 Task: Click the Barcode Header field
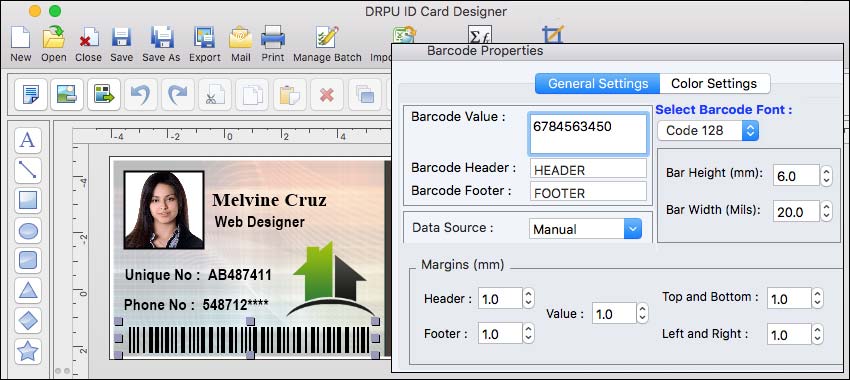tap(588, 169)
